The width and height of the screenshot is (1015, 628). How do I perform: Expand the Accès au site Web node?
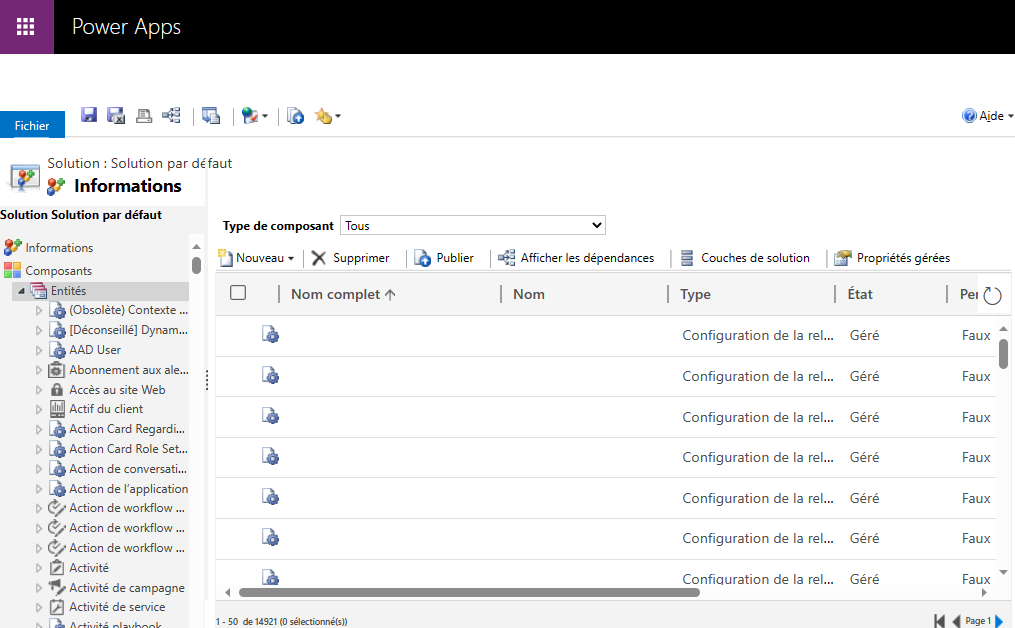tap(39, 390)
